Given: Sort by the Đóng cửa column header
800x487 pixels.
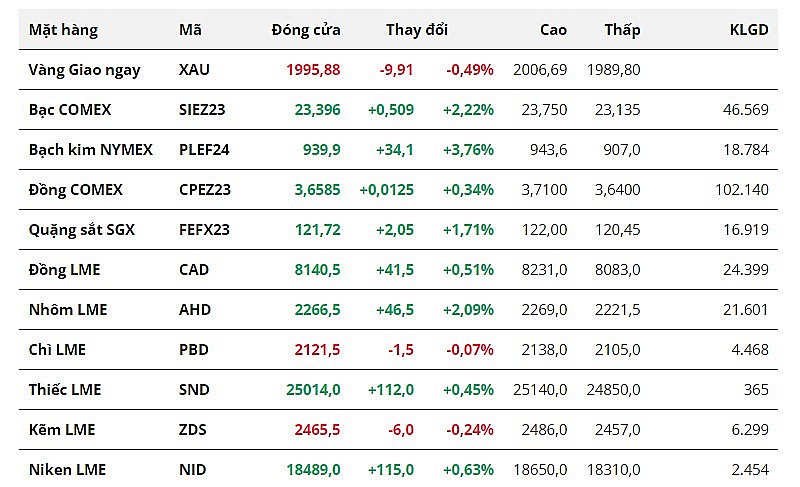Looking at the screenshot, I should [x=306, y=30].
